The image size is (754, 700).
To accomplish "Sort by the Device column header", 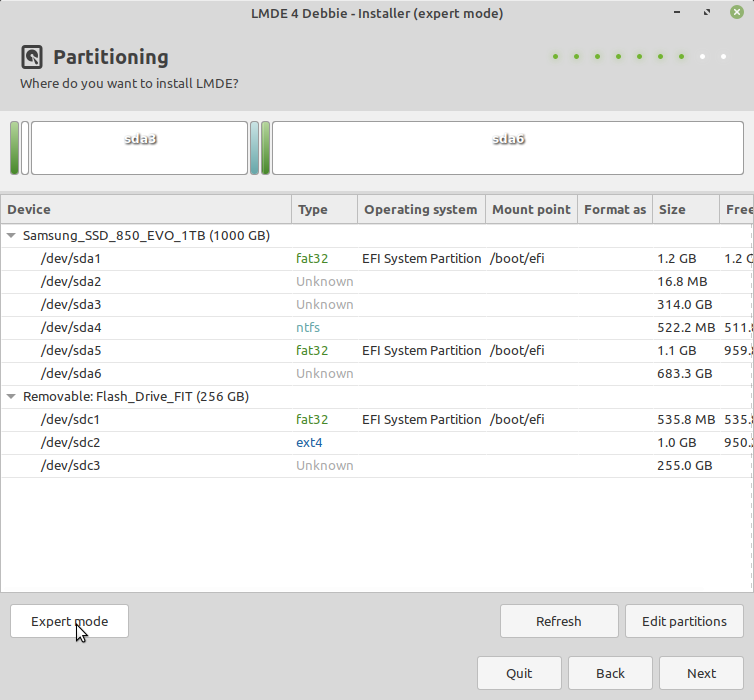I will 146,210.
